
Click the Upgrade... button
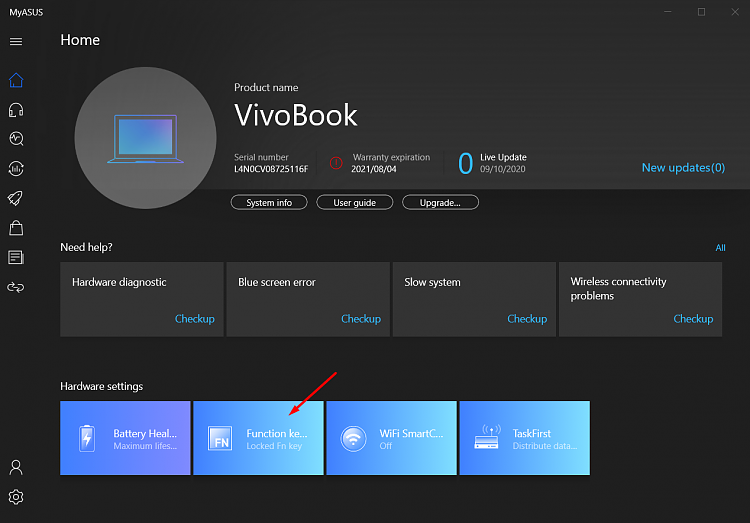tap(440, 202)
